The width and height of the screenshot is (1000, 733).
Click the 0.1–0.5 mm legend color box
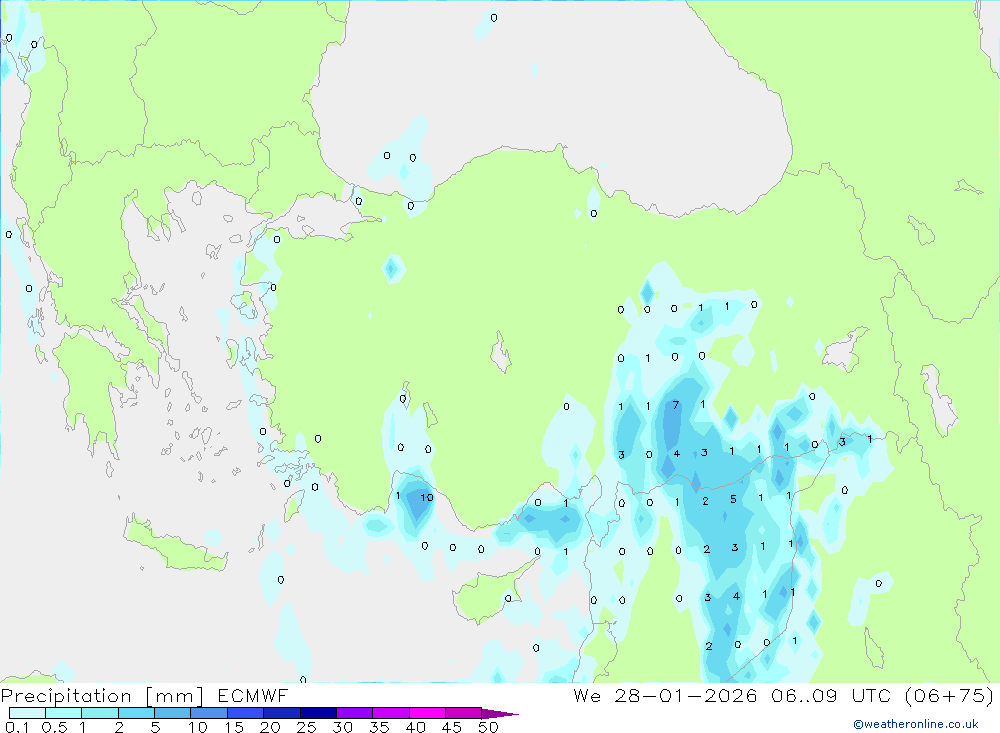click(x=27, y=713)
